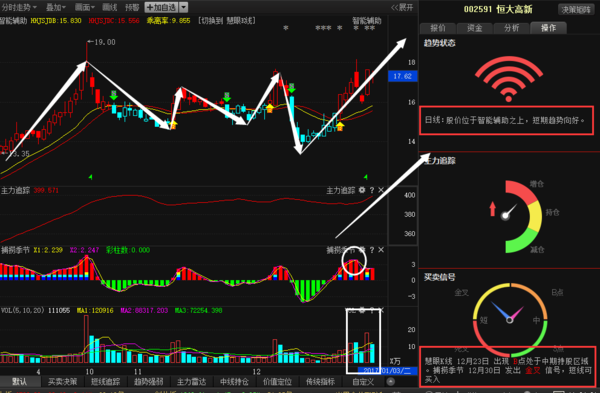Select the 买卖决策 bottom tab
The height and width of the screenshot is (393, 600).
62,382
